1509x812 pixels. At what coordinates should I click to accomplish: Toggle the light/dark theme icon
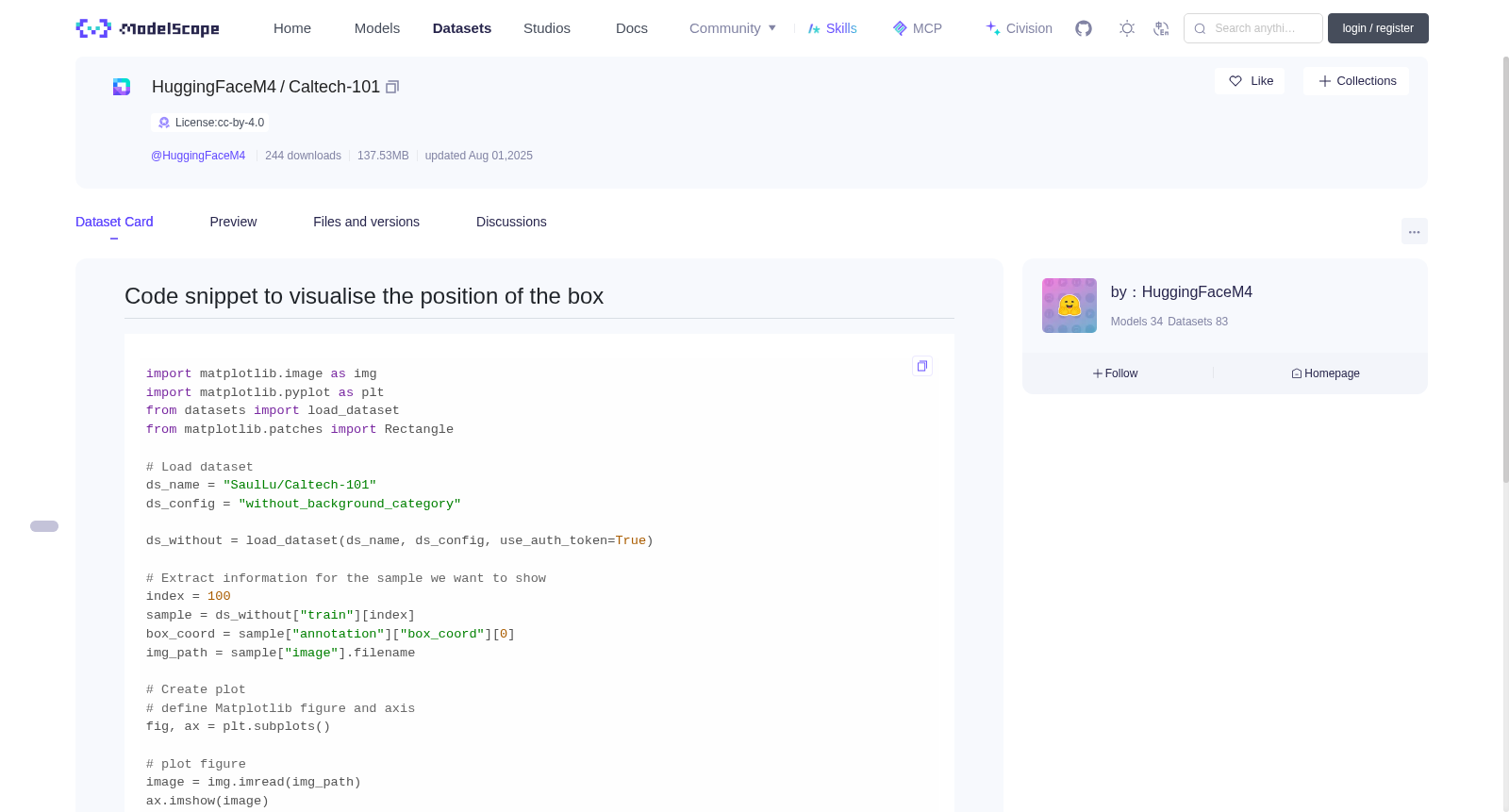coord(1127,28)
